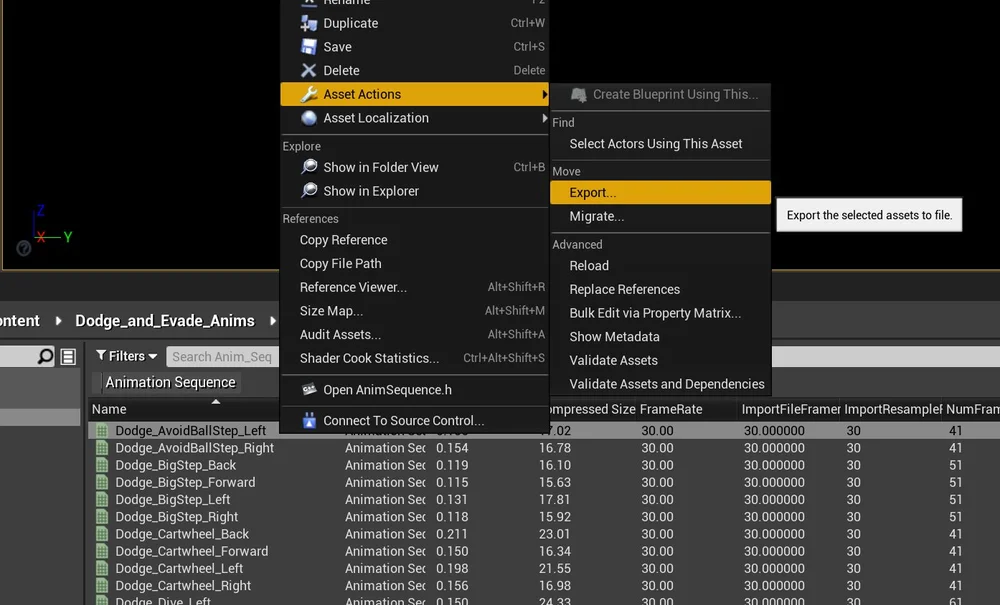Image resolution: width=1000 pixels, height=605 pixels.
Task: Select Export from the Move submenu
Action: coord(592,192)
